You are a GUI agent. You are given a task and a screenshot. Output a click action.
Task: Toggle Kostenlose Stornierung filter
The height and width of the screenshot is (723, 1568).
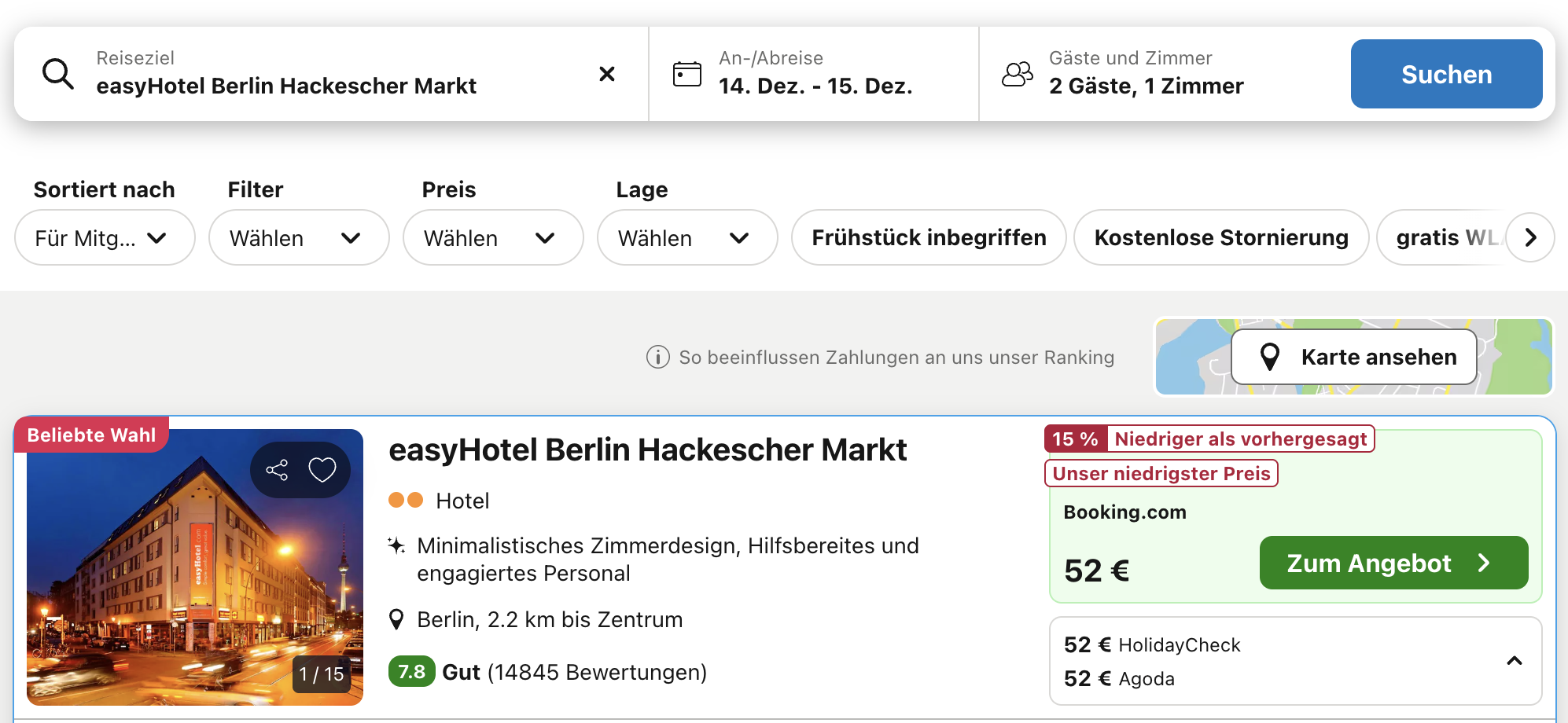1221,237
